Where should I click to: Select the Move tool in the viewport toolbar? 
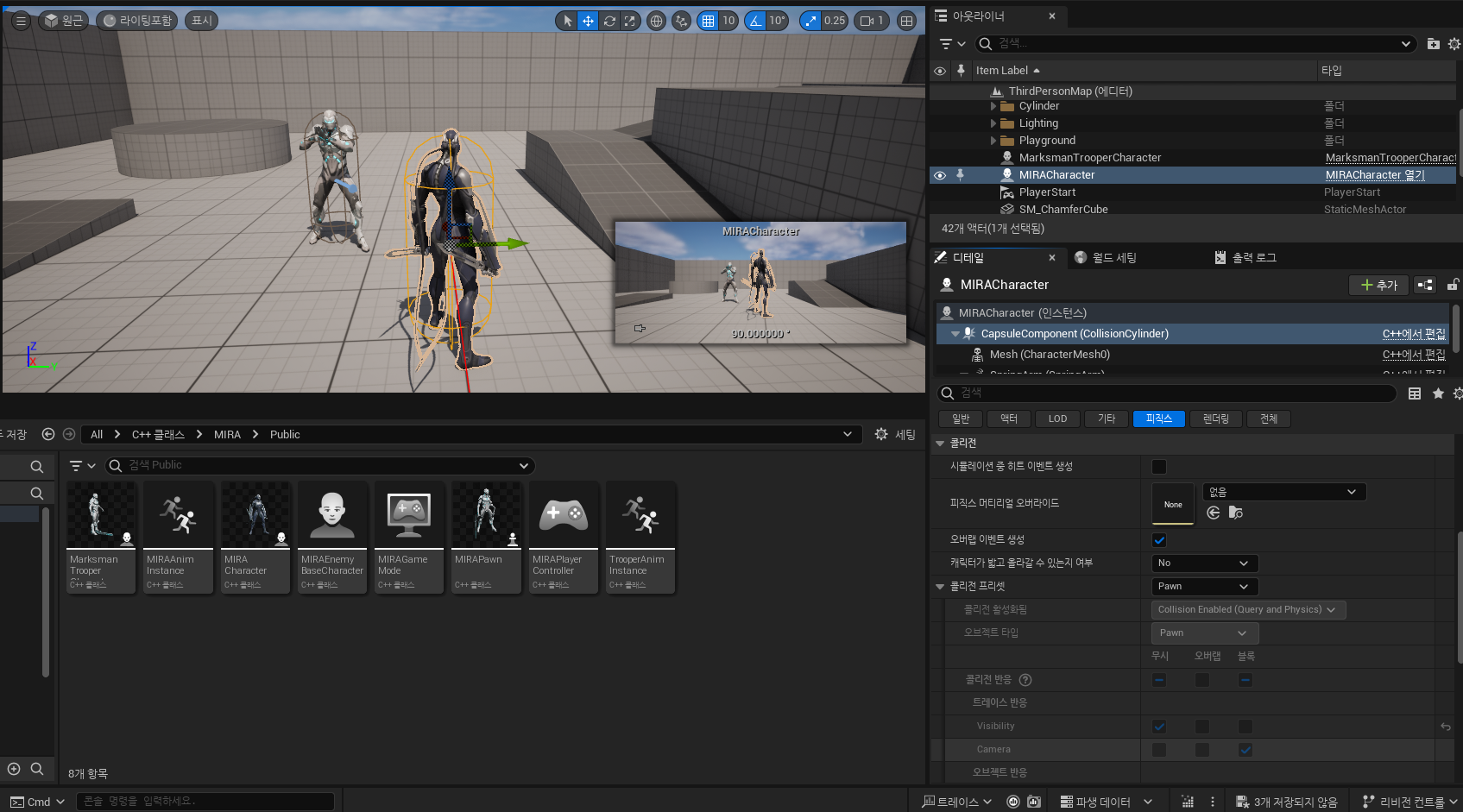click(588, 20)
